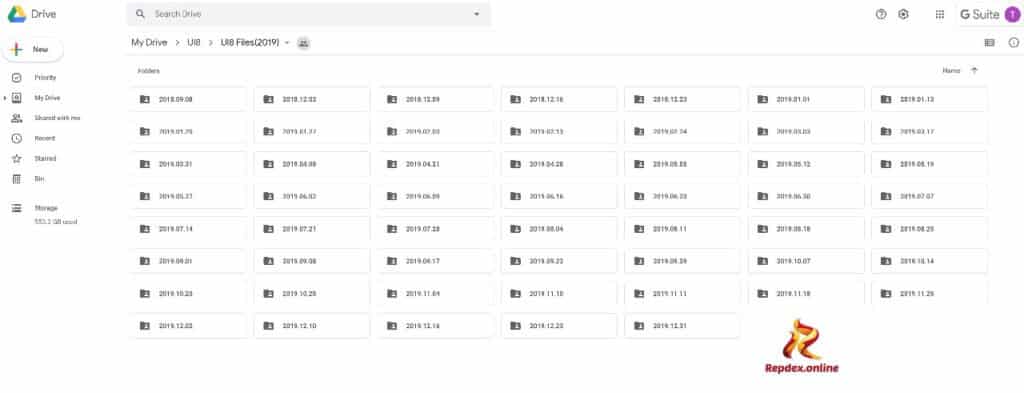
Task: Click the storage used amount text
Action: (x=56, y=222)
